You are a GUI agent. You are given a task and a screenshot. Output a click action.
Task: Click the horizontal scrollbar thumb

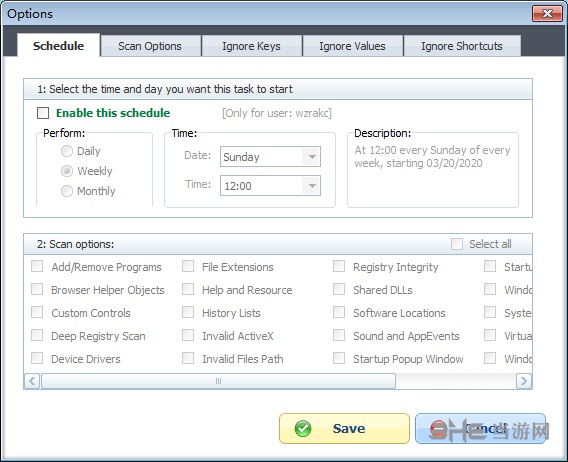pos(218,381)
